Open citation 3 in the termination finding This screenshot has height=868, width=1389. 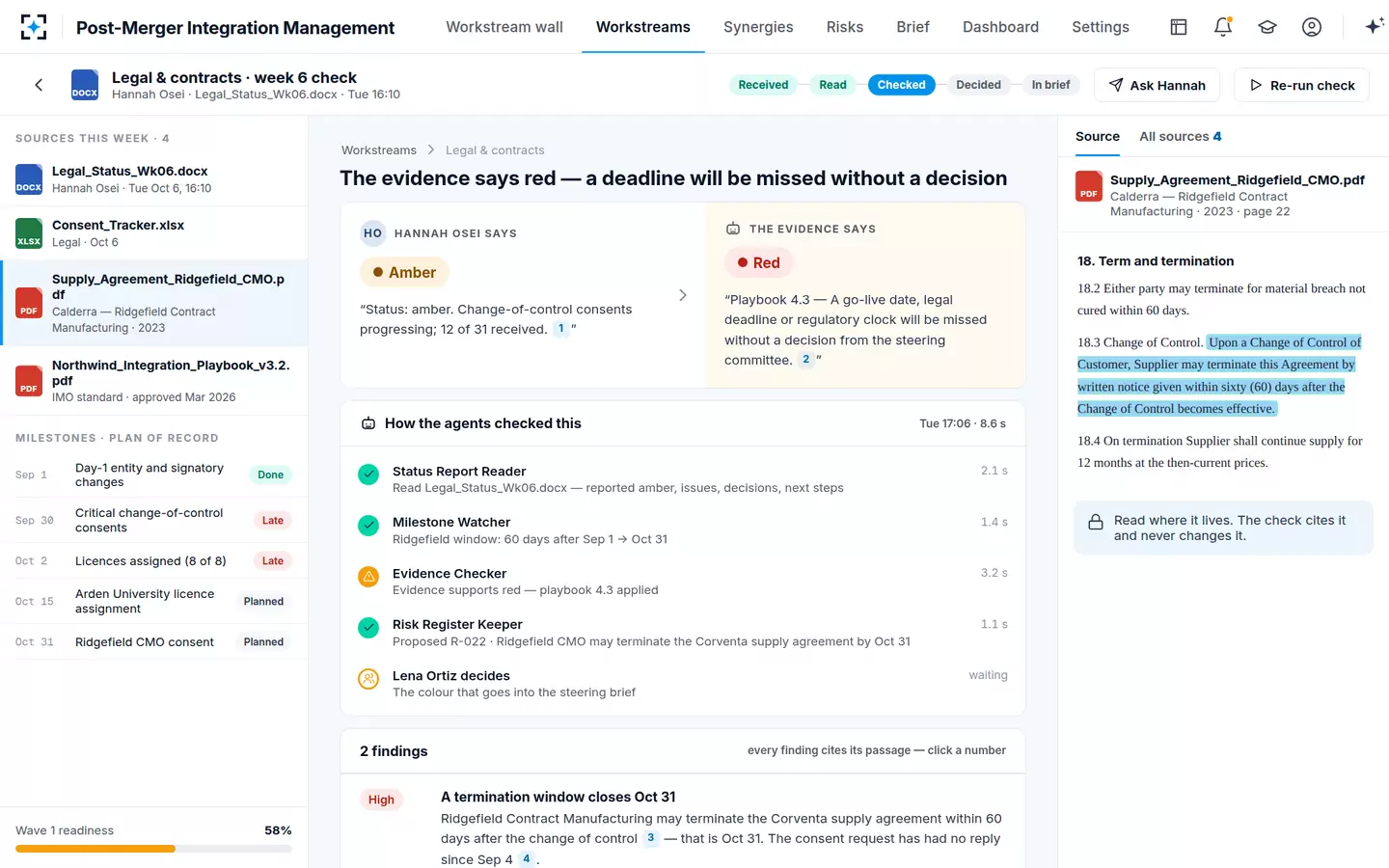pyautogui.click(x=650, y=838)
